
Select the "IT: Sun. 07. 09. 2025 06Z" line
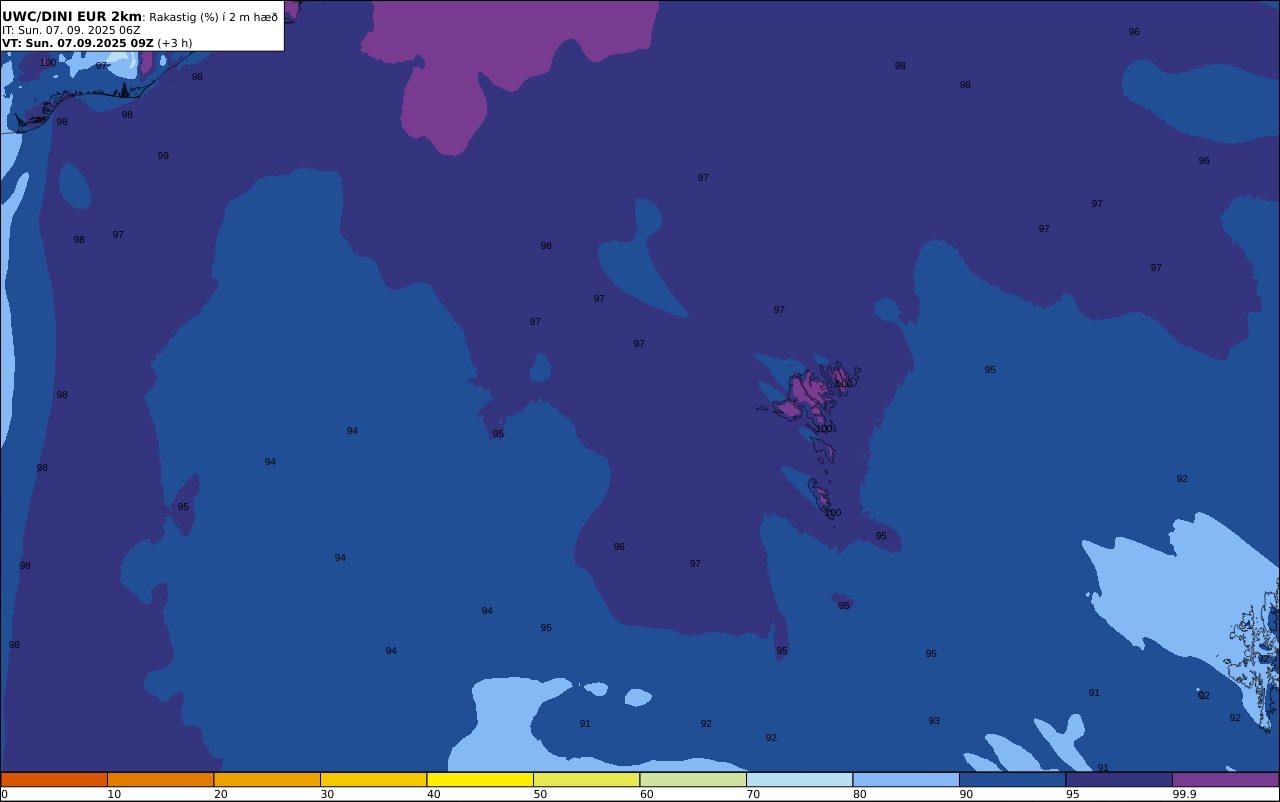71,30
